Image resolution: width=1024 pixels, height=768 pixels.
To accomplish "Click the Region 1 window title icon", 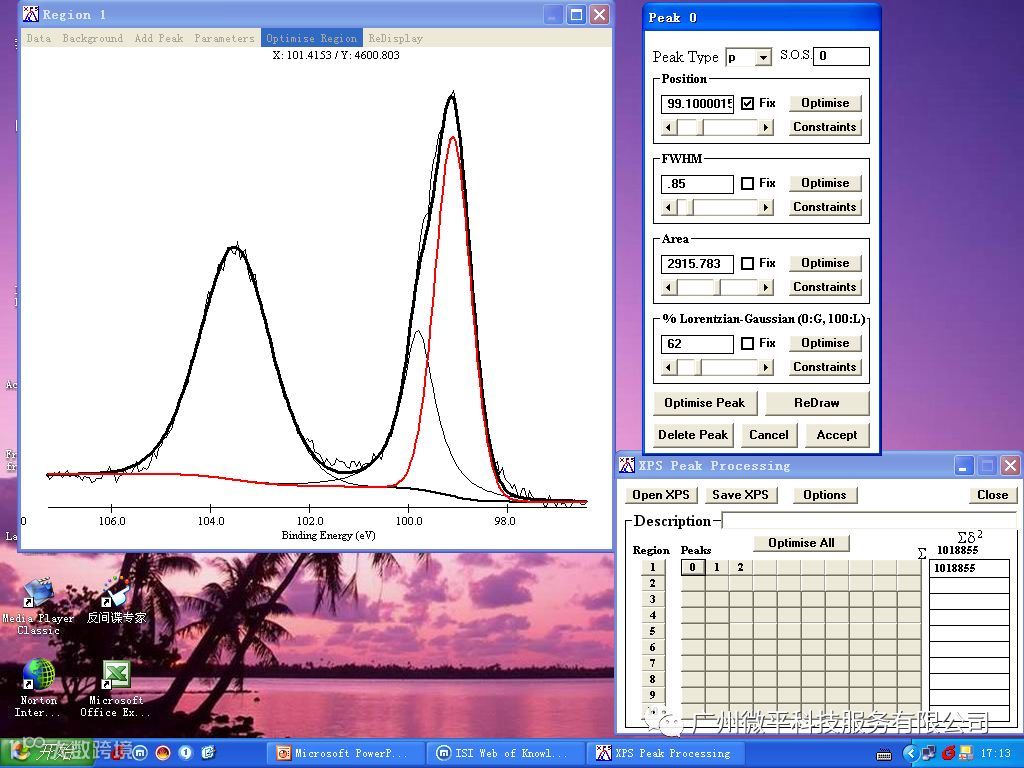I will pyautogui.click(x=31, y=14).
